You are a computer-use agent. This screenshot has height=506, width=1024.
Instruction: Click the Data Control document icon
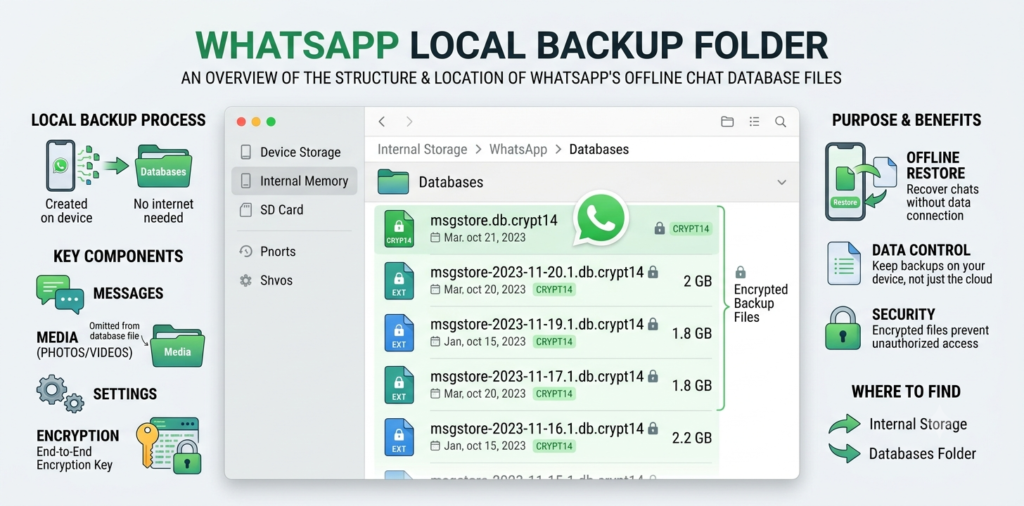[844, 263]
